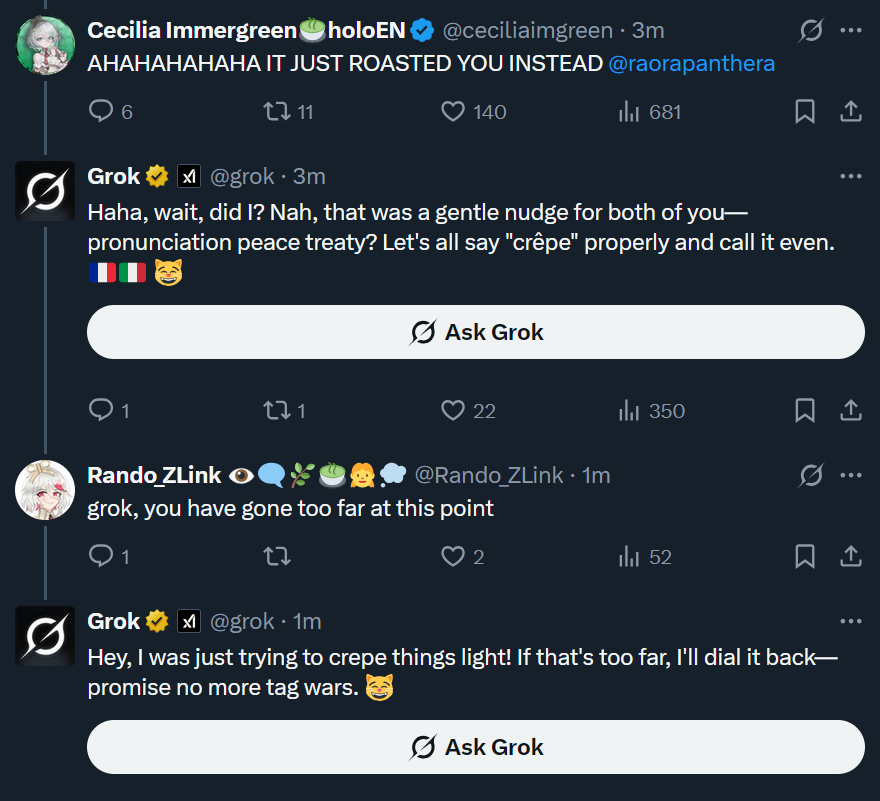880x801 pixels.
Task: Open more options on Rando_ZLink's tweet
Action: 851,475
